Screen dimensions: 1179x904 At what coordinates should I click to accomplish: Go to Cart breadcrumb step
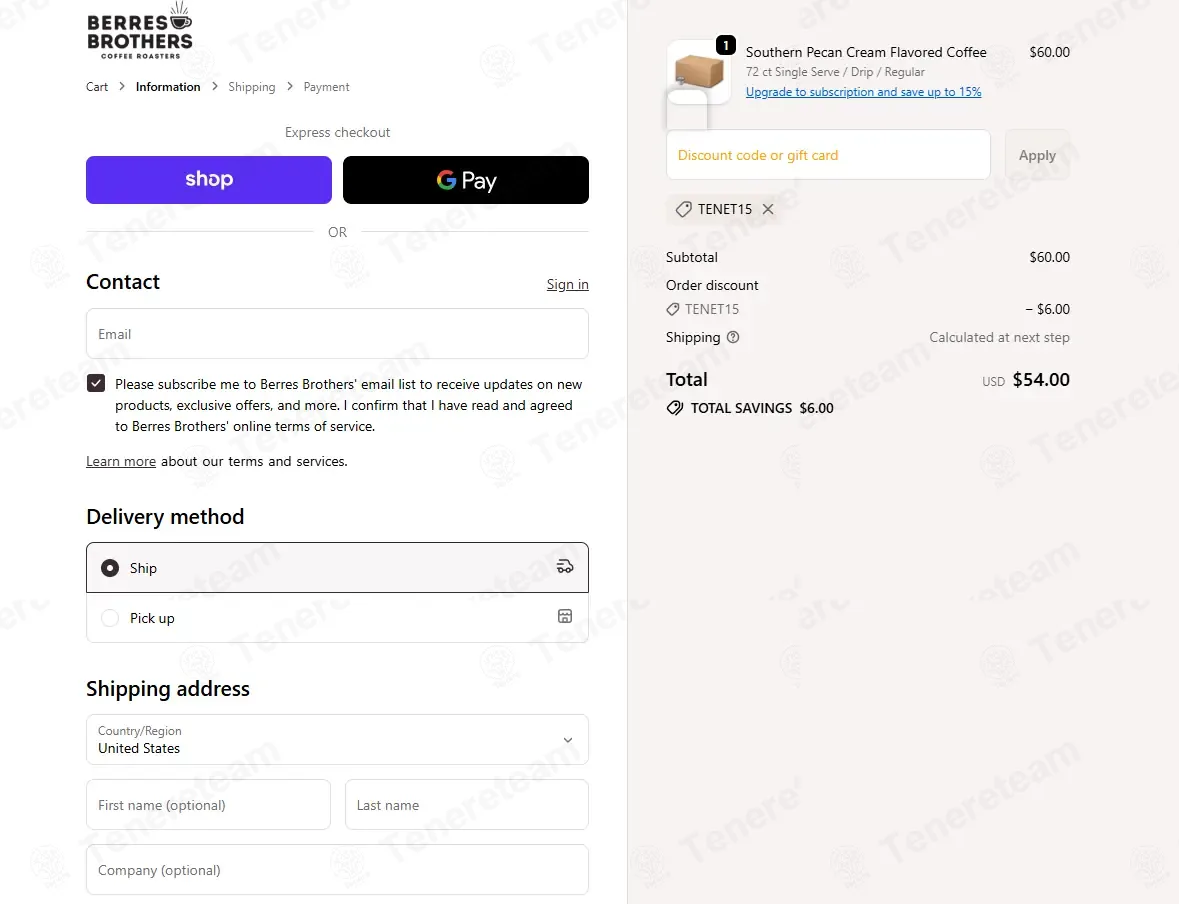pyautogui.click(x=97, y=86)
